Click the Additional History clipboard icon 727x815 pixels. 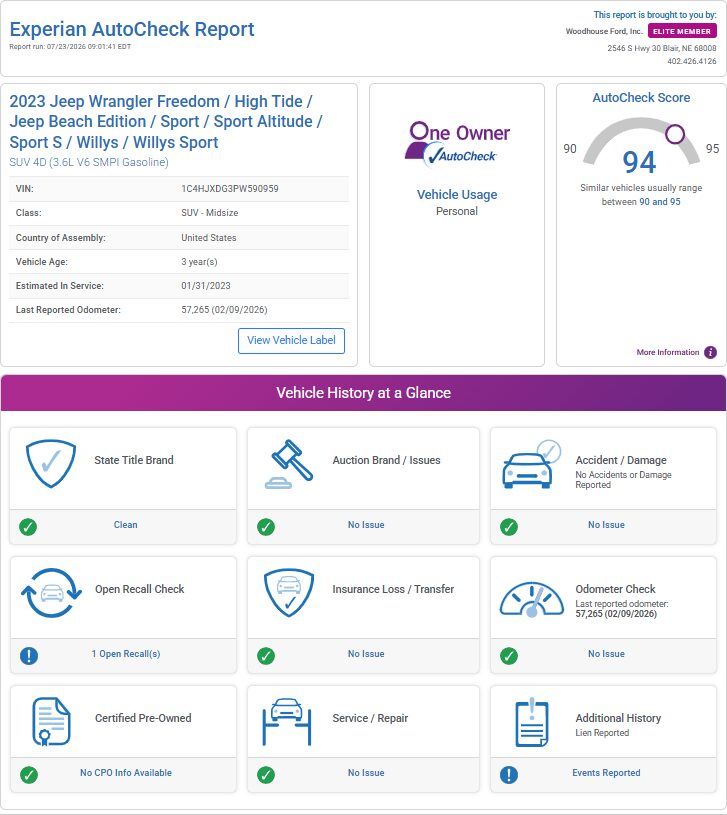[x=532, y=722]
